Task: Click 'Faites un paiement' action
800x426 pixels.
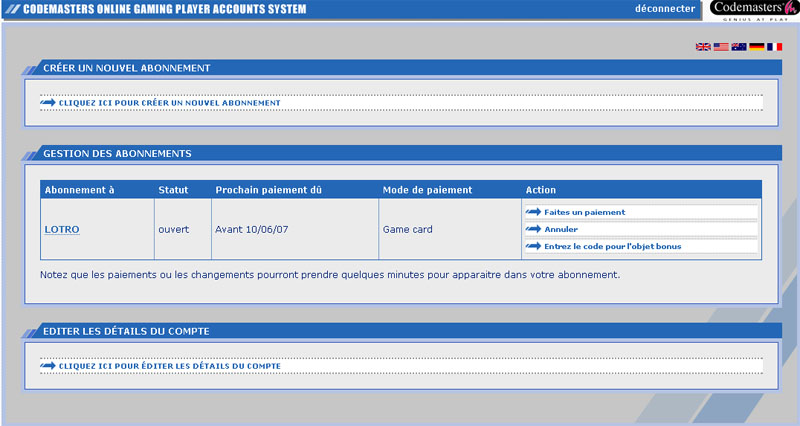Action: click(x=584, y=212)
